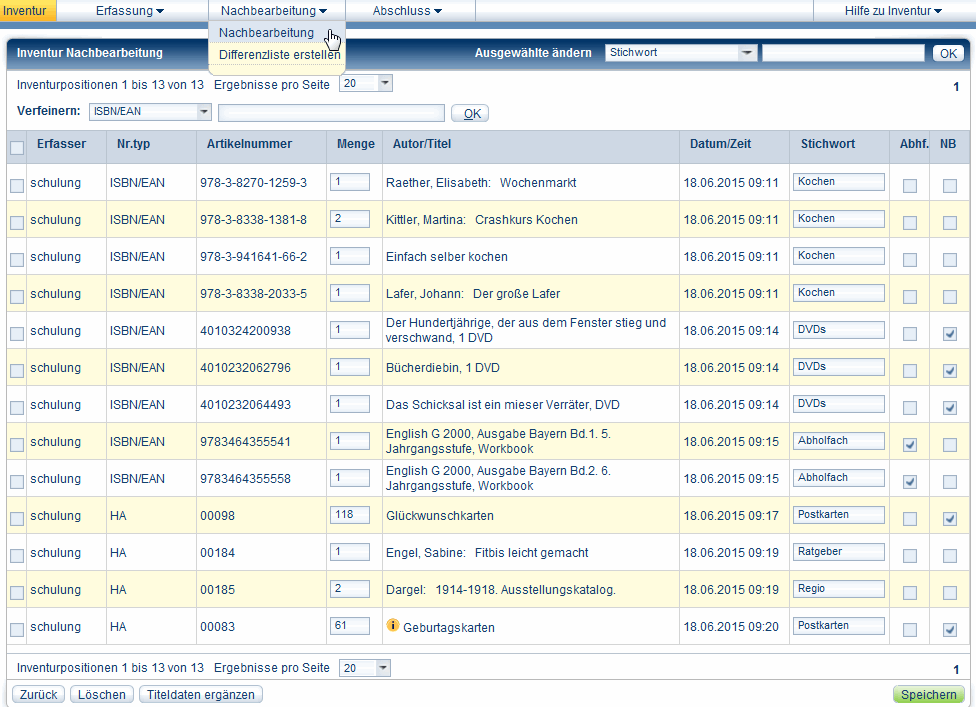Open bottom Ergebnisse pro Seite dropdown

pos(384,668)
